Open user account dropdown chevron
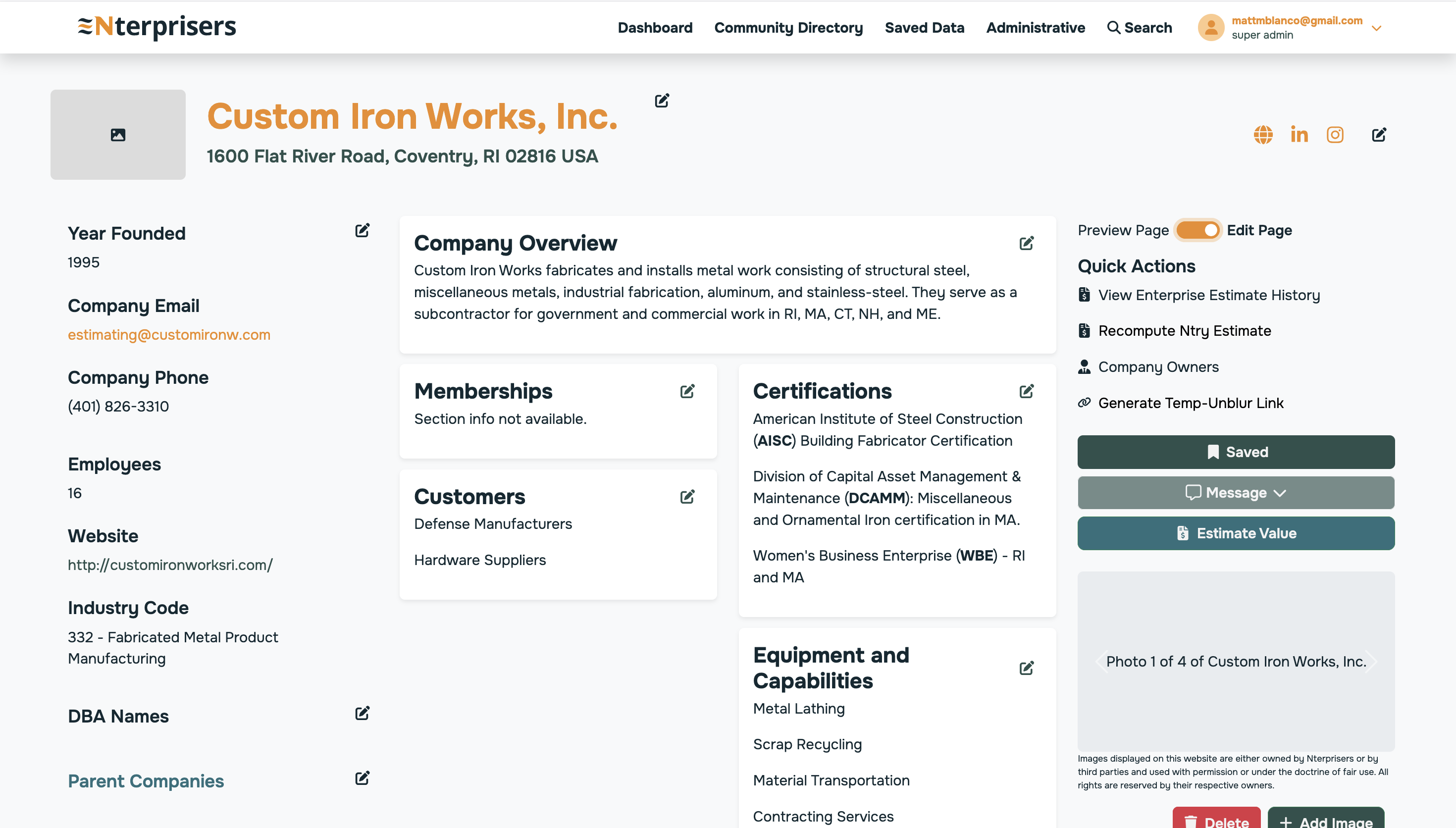Viewport: 1456px width, 828px height. 1376,28
